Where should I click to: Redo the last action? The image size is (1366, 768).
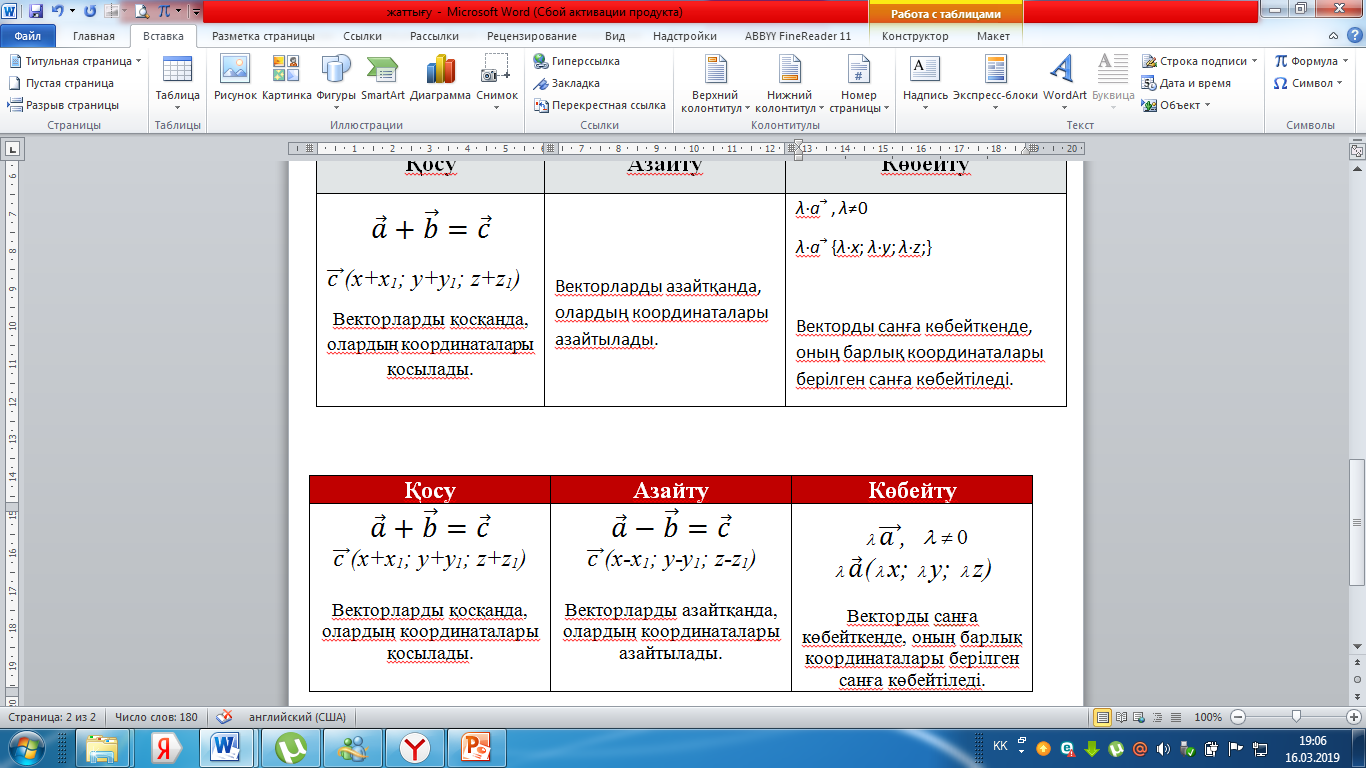[x=90, y=12]
